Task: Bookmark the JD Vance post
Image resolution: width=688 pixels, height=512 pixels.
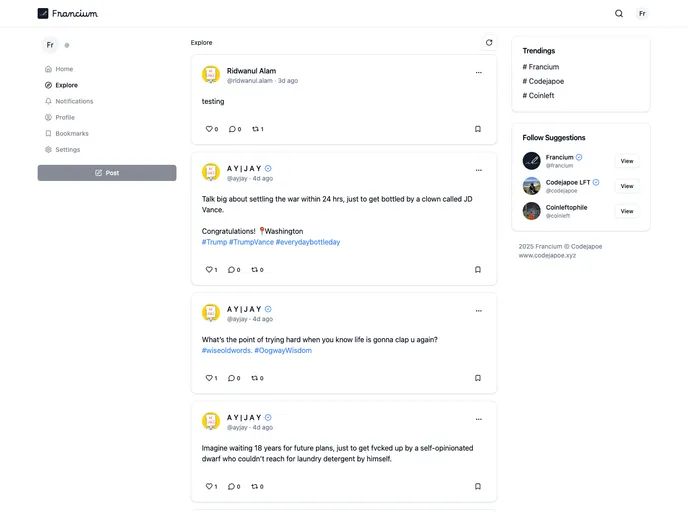Action: (x=478, y=269)
